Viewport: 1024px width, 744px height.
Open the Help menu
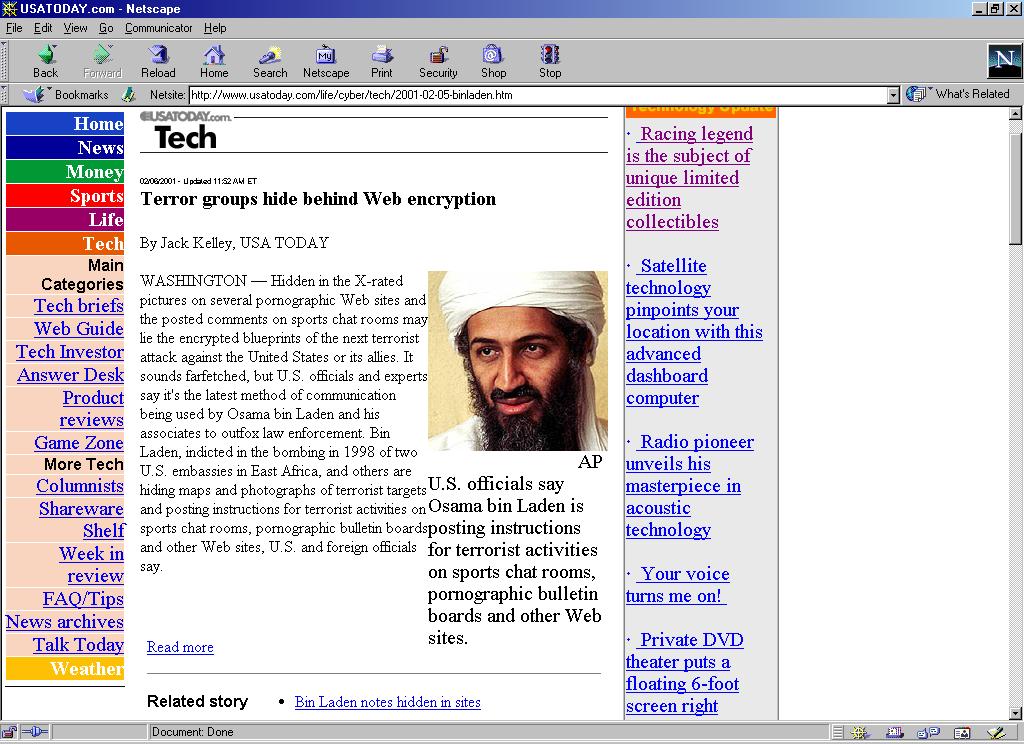(x=215, y=28)
